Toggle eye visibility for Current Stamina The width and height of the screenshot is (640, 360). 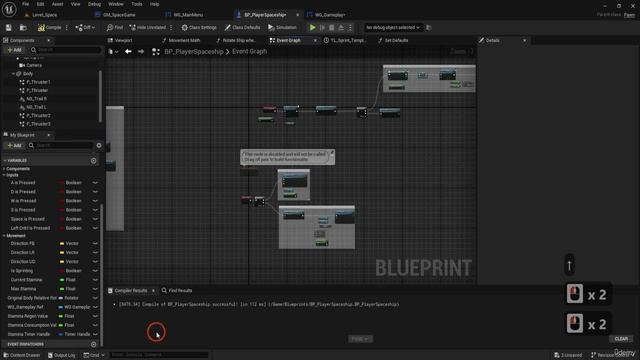95,280
